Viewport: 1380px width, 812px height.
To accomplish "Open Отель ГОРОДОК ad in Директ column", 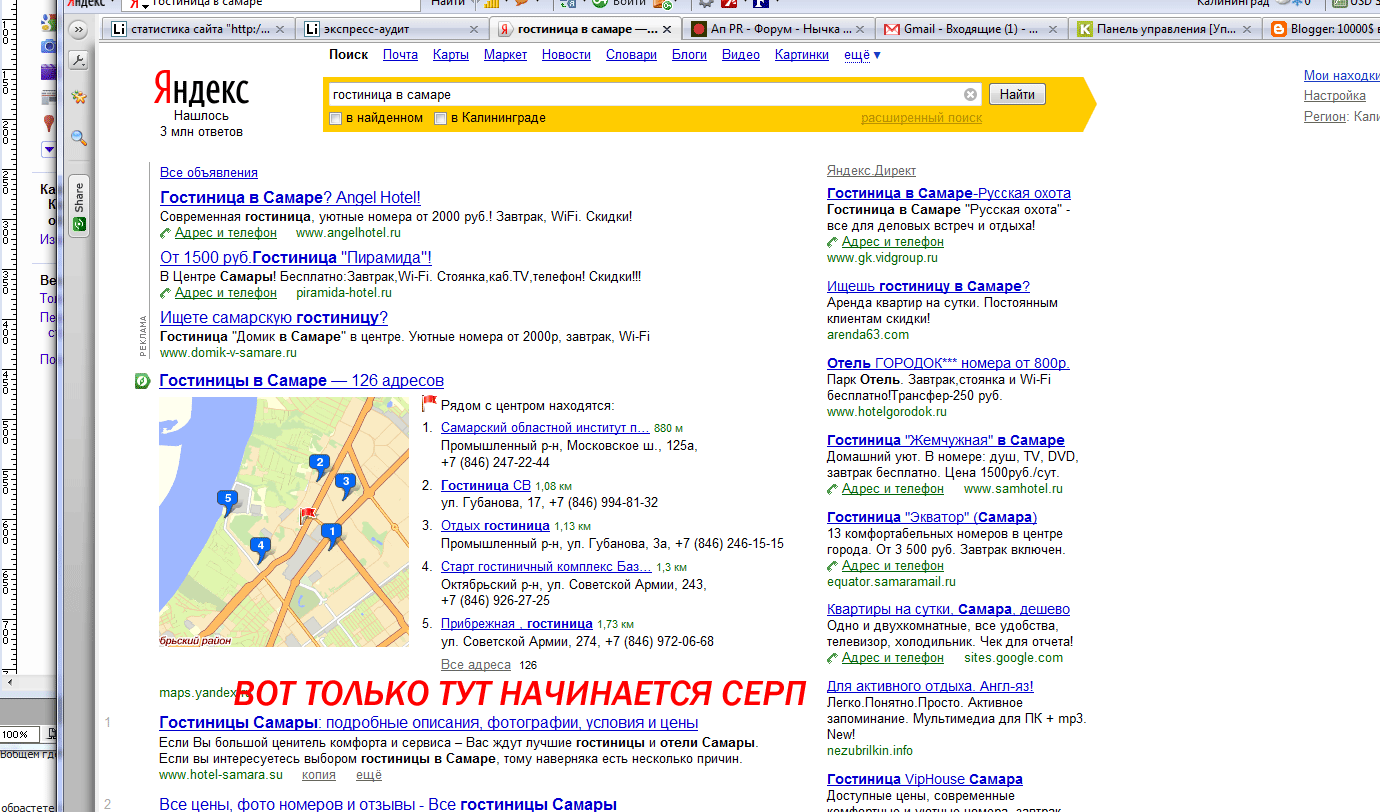I will click(x=948, y=363).
